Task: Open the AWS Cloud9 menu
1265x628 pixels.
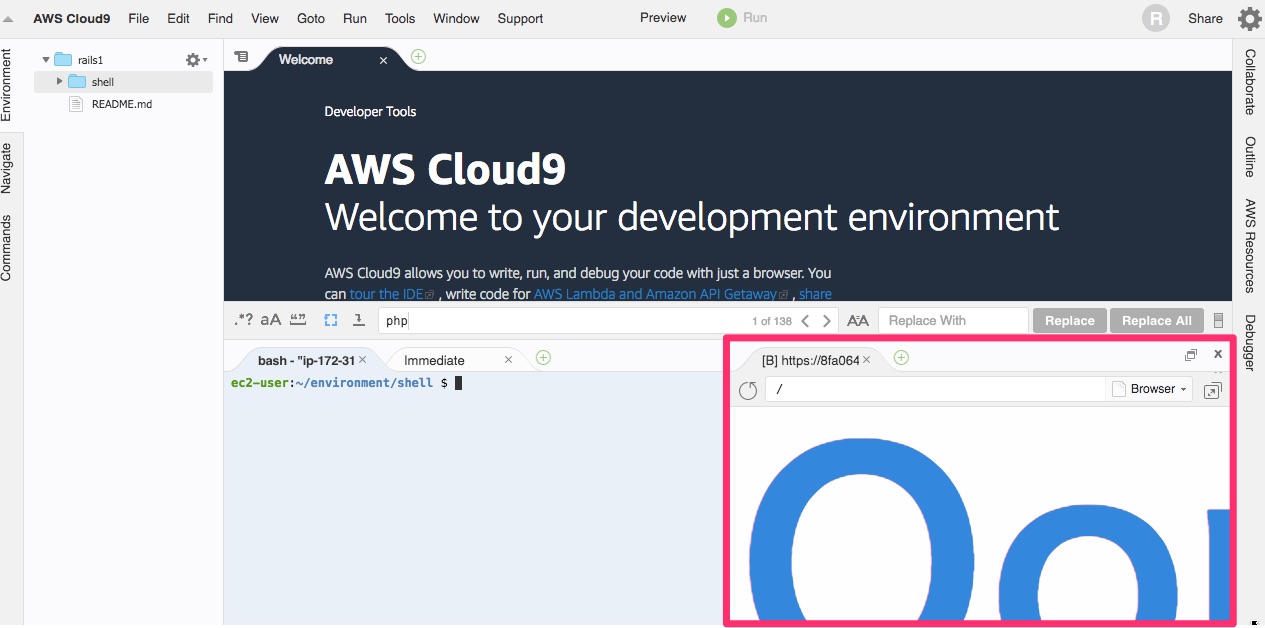Action: click(x=71, y=18)
